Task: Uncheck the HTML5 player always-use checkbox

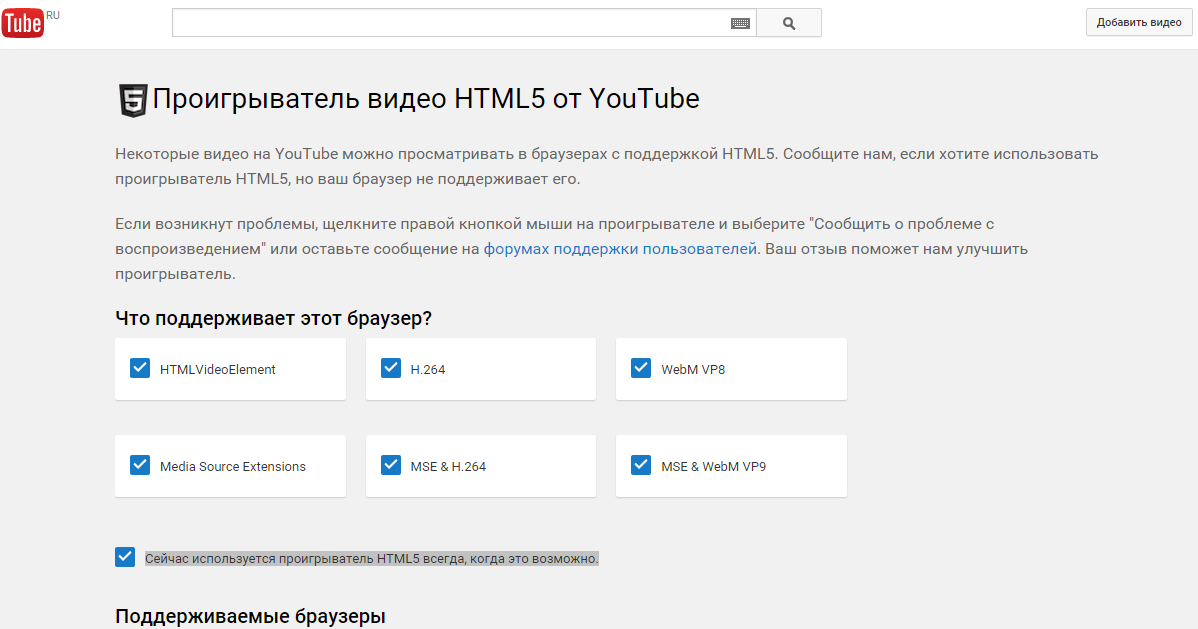Action: point(125,557)
